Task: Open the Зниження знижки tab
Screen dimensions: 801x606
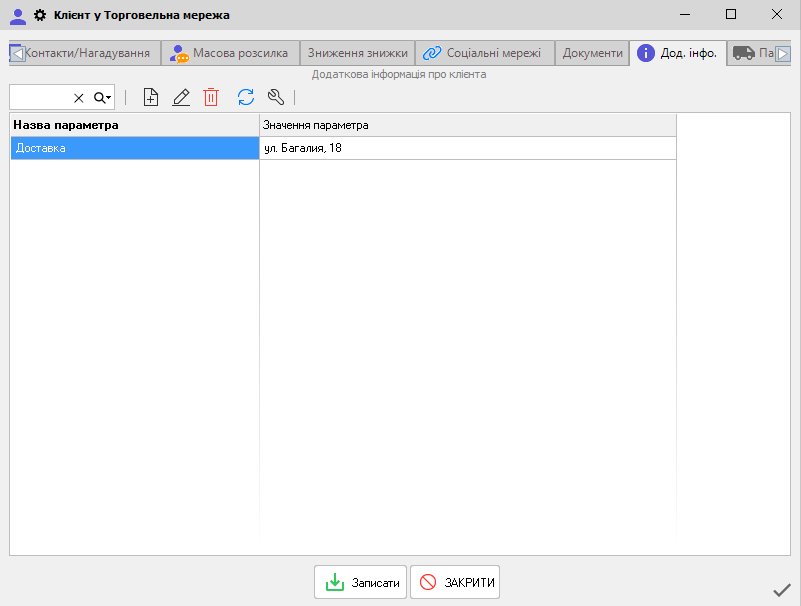Action: [357, 53]
